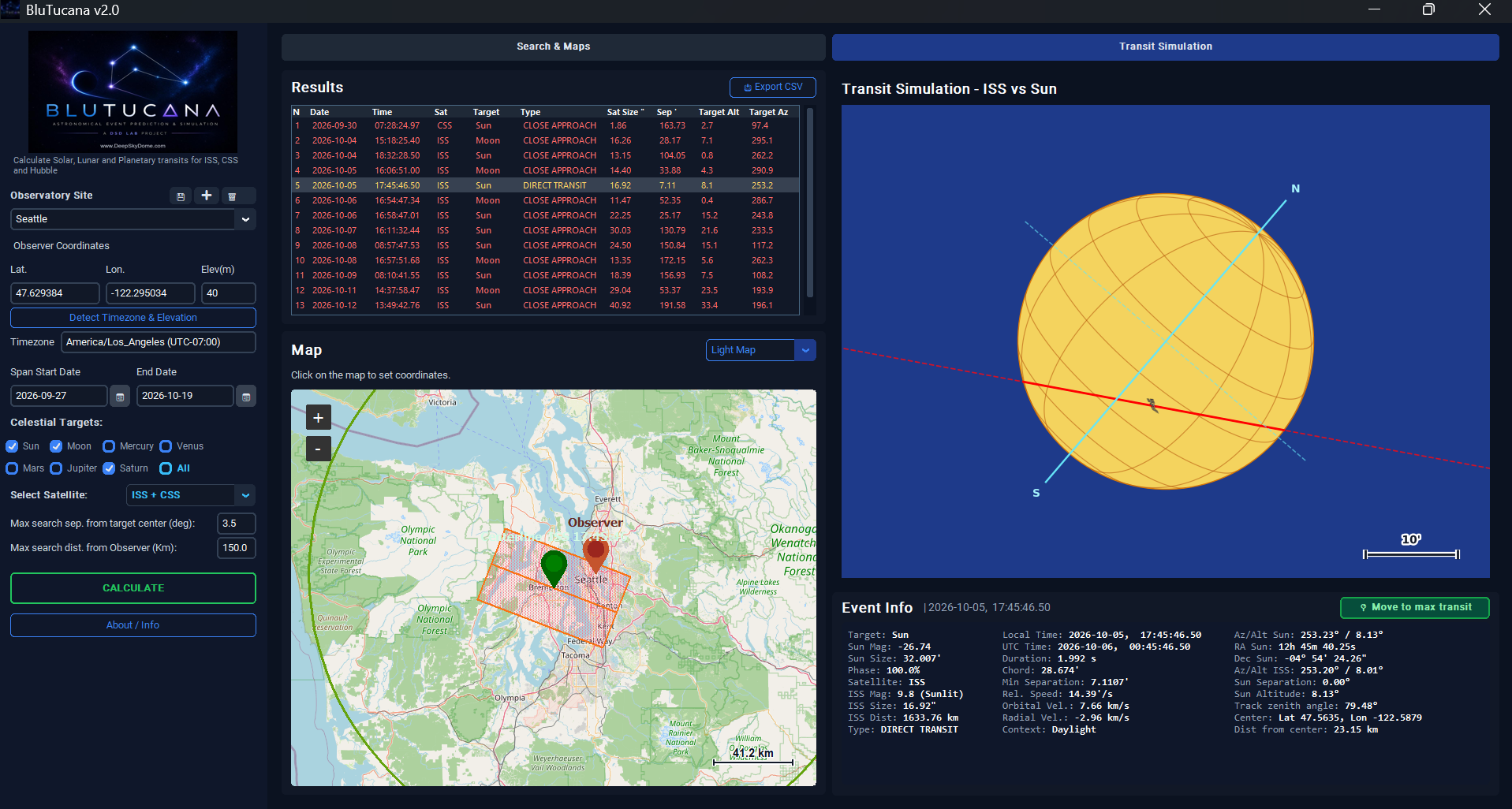
Task: Enable the Mars target checkbox
Action: (12, 468)
